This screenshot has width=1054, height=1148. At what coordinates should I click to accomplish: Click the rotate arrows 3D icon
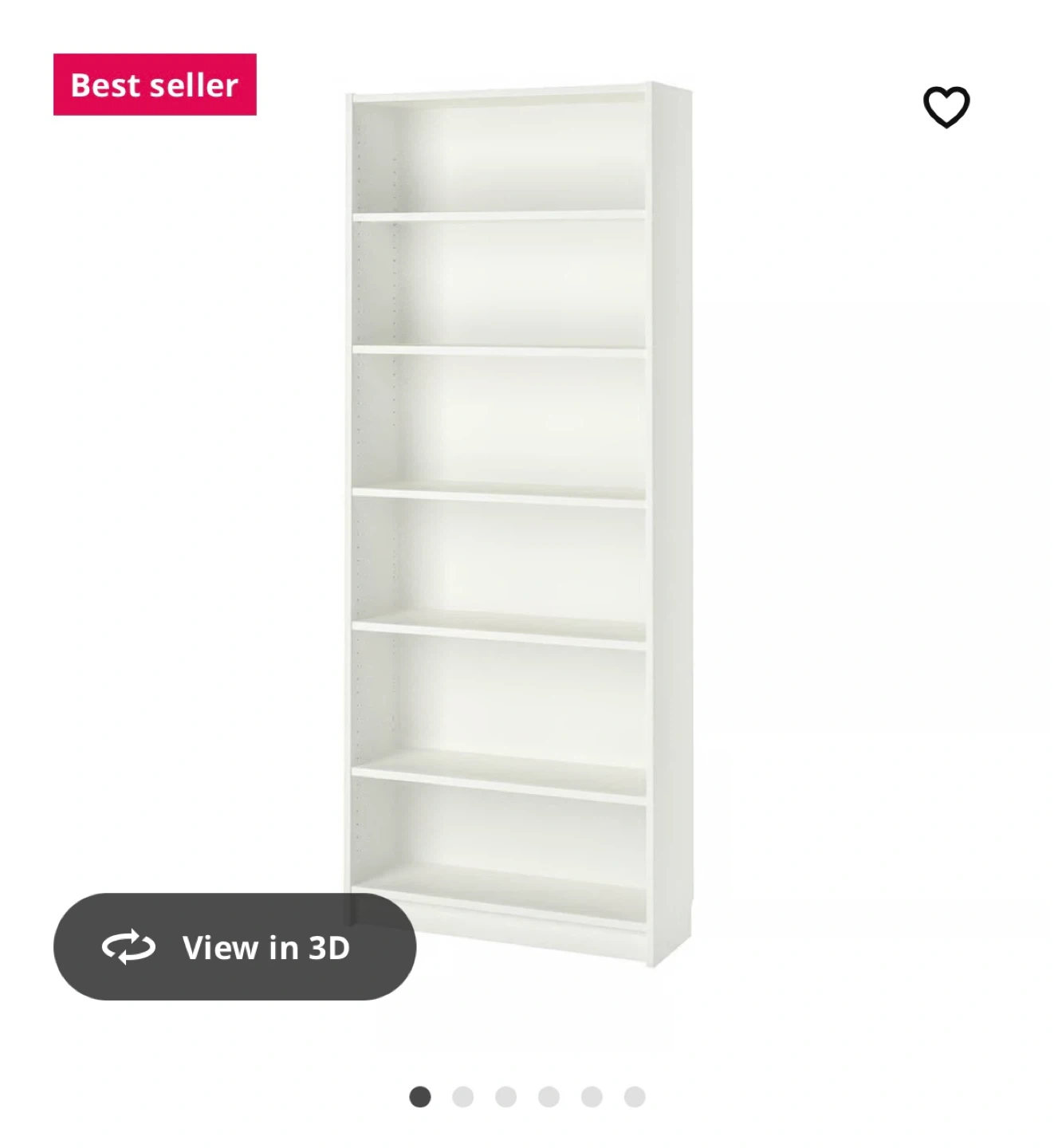click(x=128, y=947)
